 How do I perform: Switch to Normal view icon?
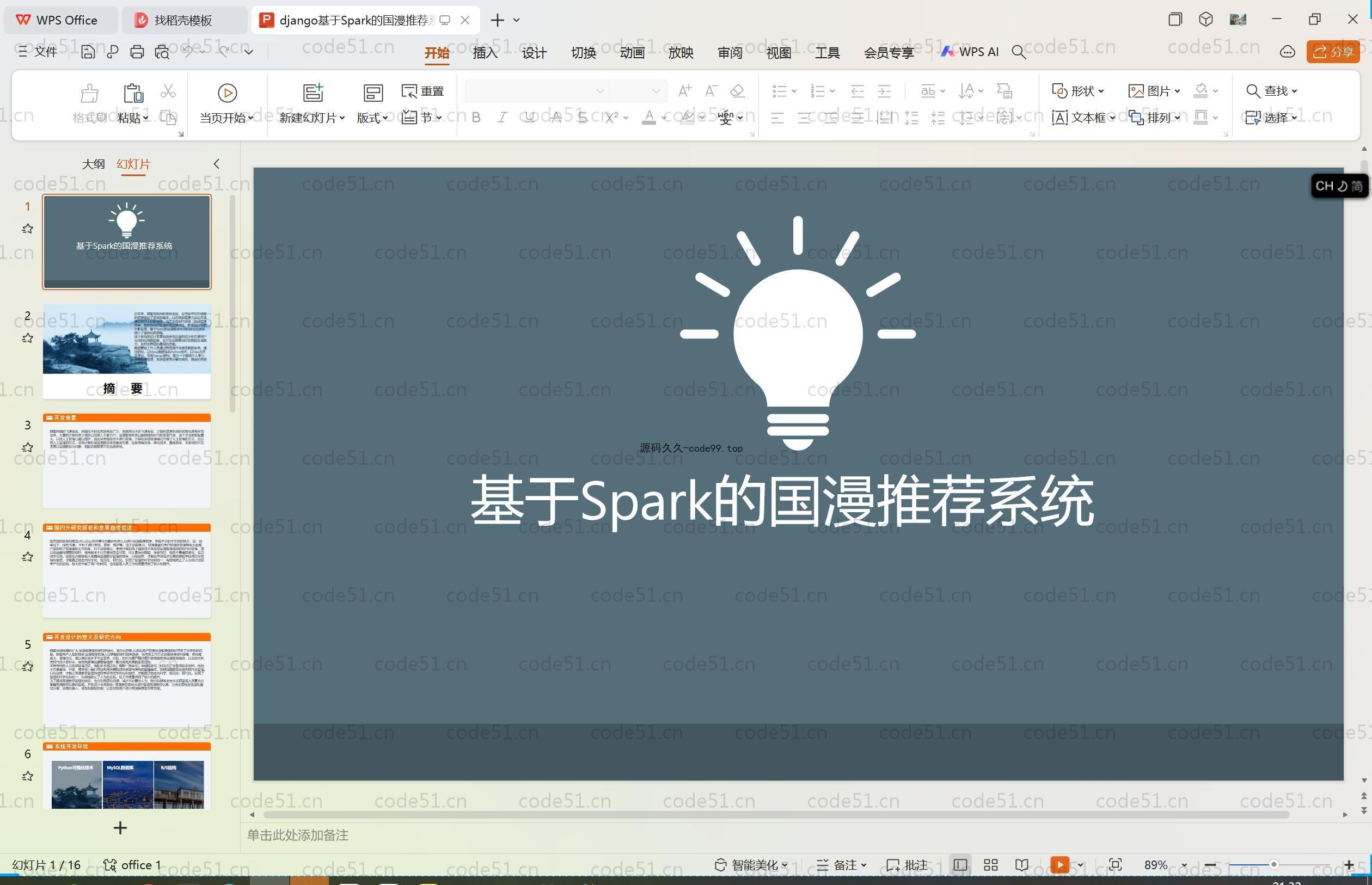click(x=960, y=865)
